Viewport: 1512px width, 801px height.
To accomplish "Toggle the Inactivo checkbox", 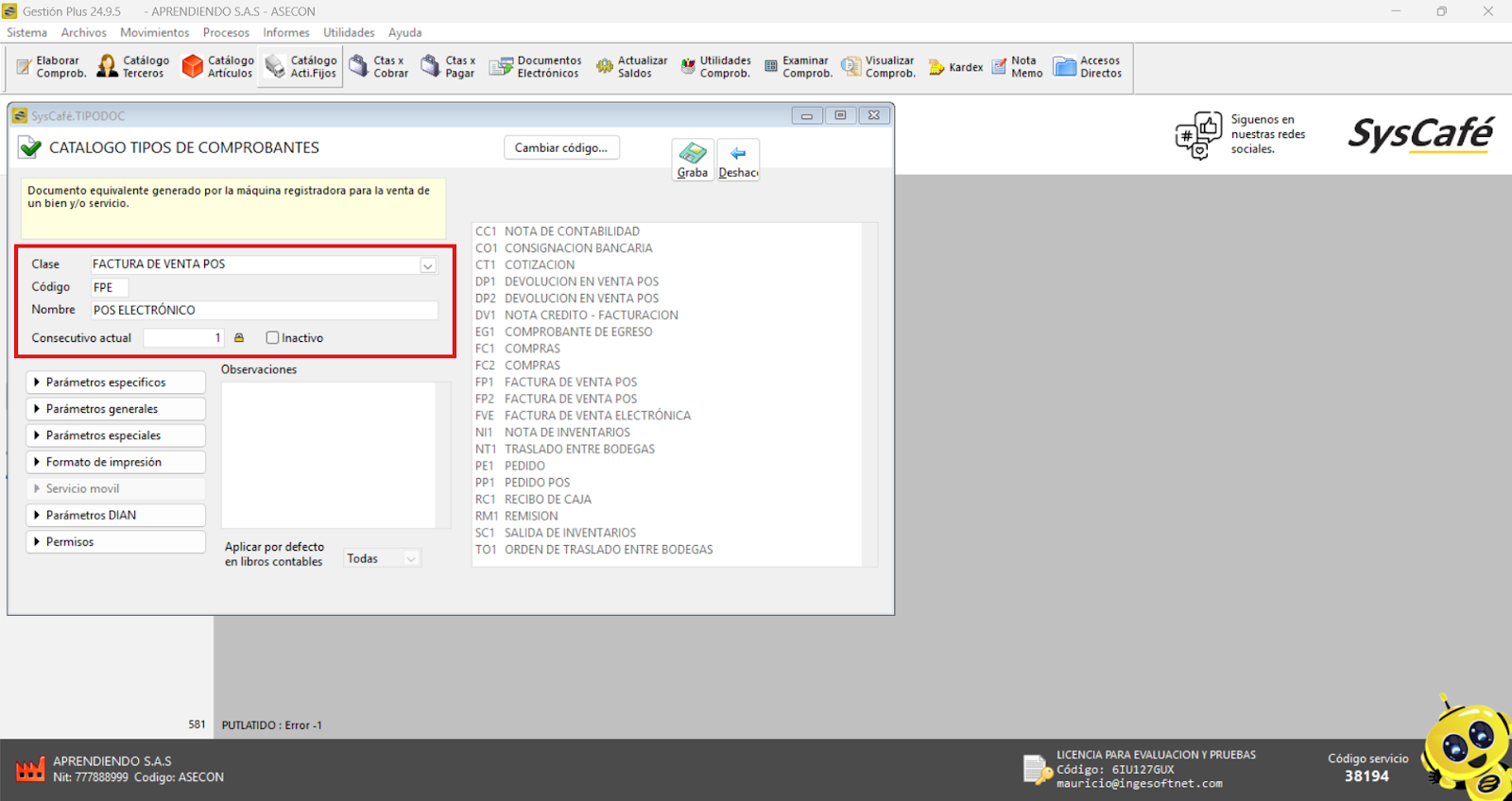I will (273, 338).
